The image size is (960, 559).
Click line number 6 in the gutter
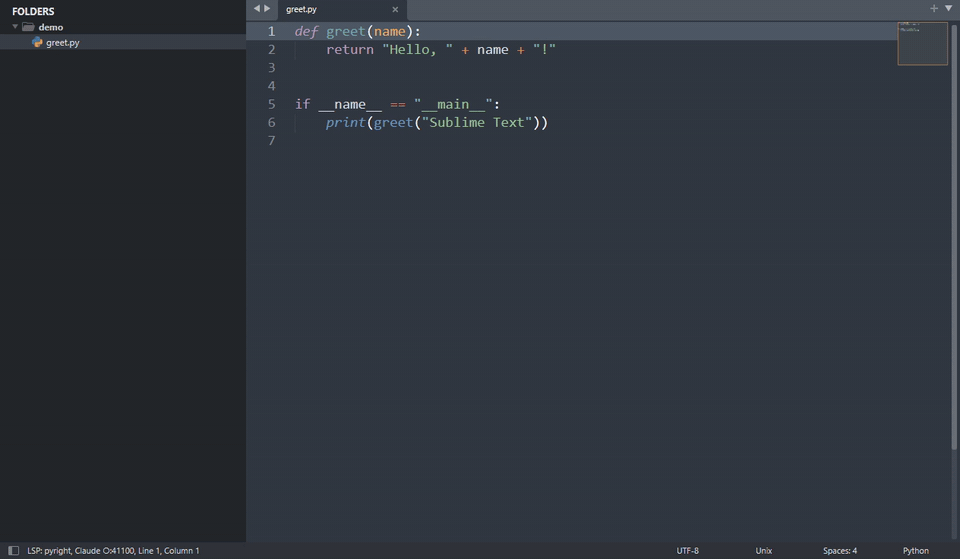coord(271,122)
